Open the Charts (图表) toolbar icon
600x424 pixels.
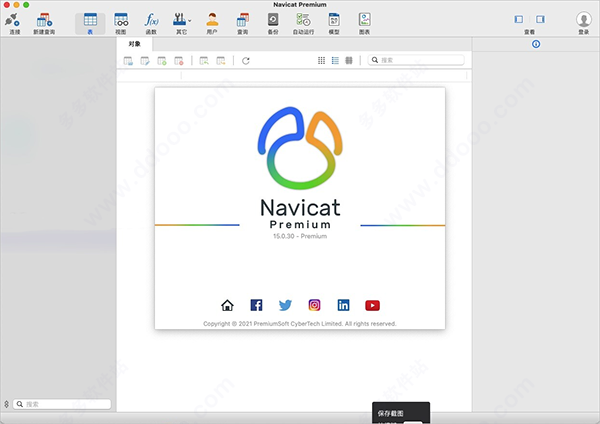click(x=364, y=20)
